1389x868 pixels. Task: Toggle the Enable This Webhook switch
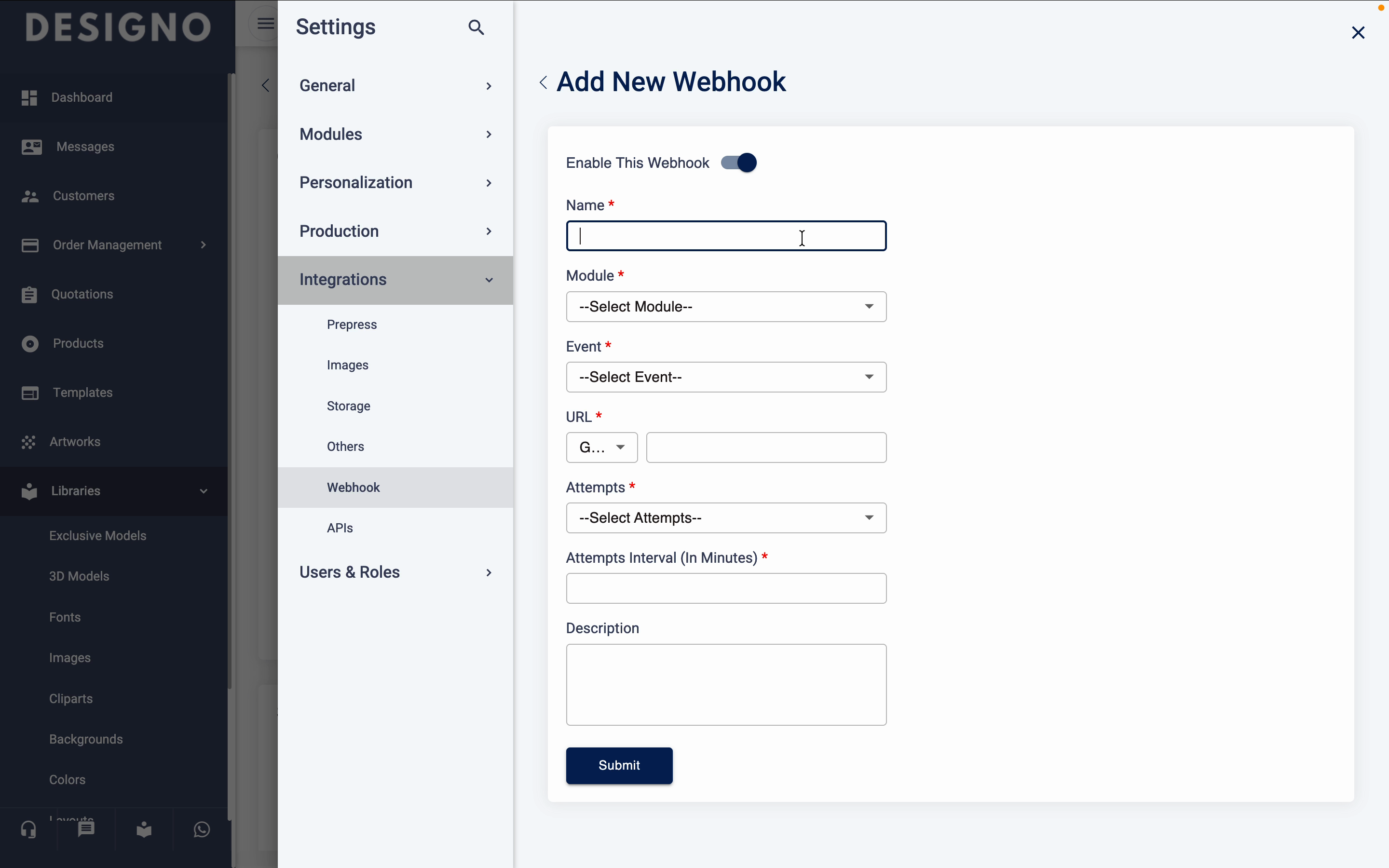[739, 163]
